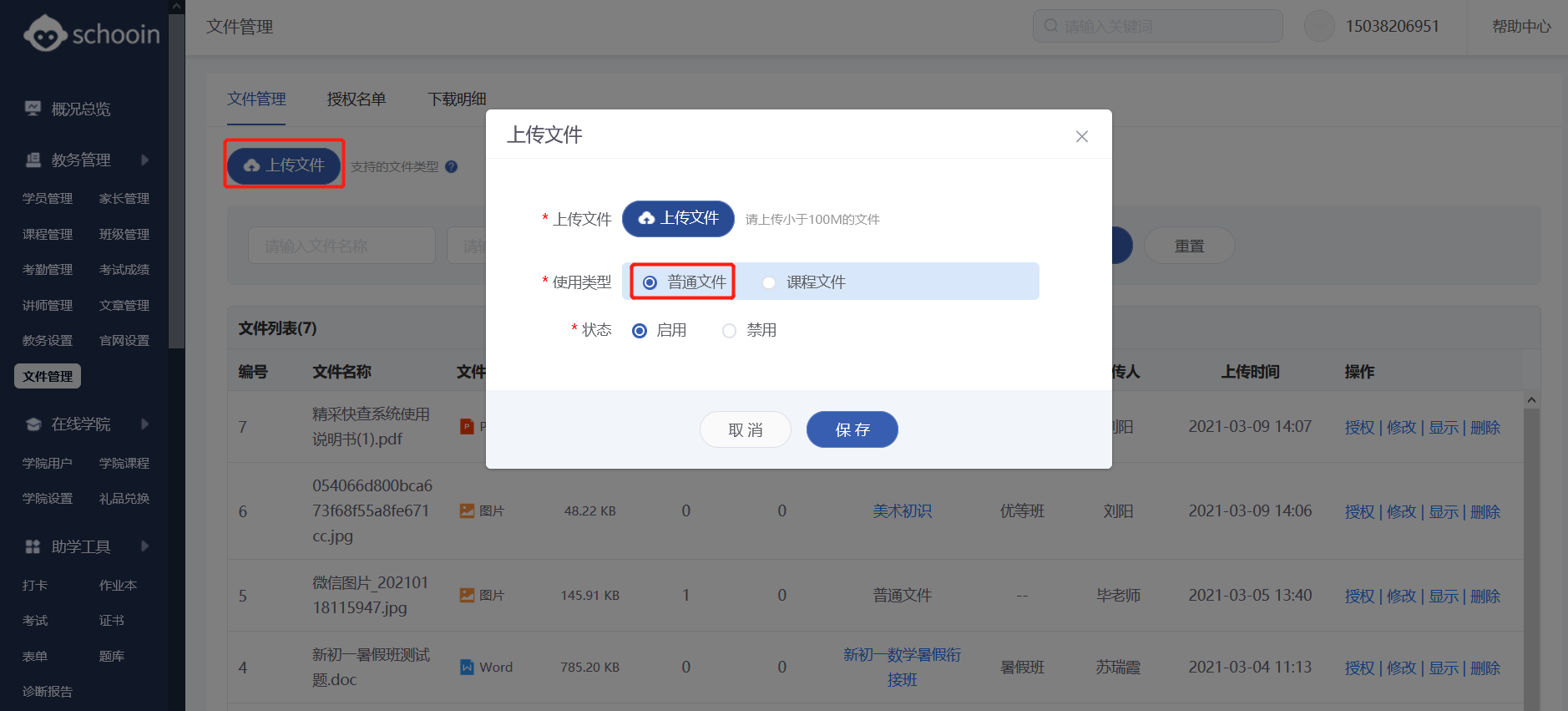
Task: Click the help icon beside 支持的文件类型
Action: pyautogui.click(x=451, y=166)
